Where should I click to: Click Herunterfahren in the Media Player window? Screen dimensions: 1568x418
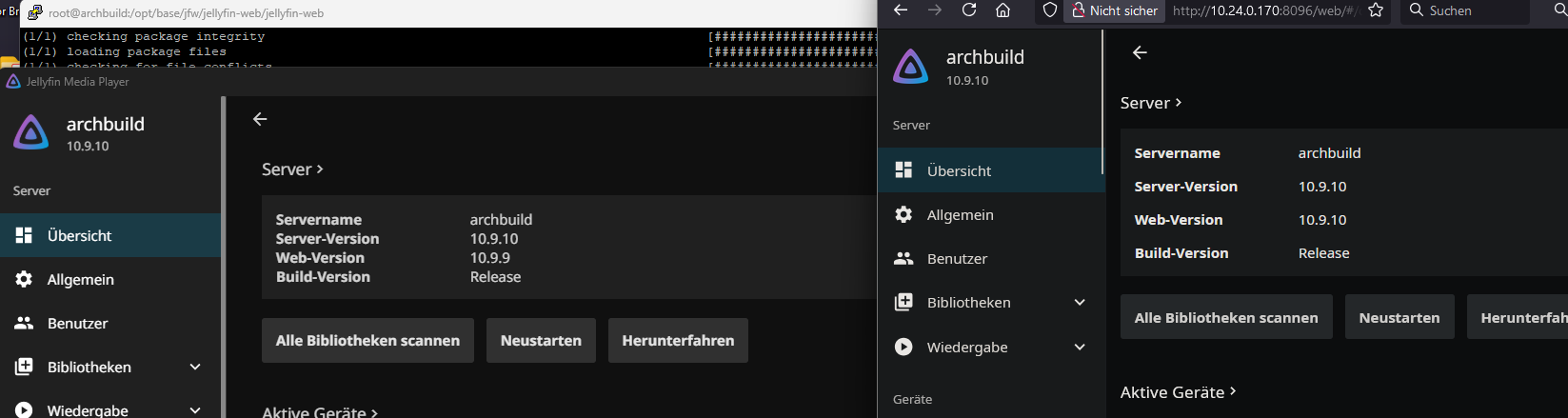[678, 341]
